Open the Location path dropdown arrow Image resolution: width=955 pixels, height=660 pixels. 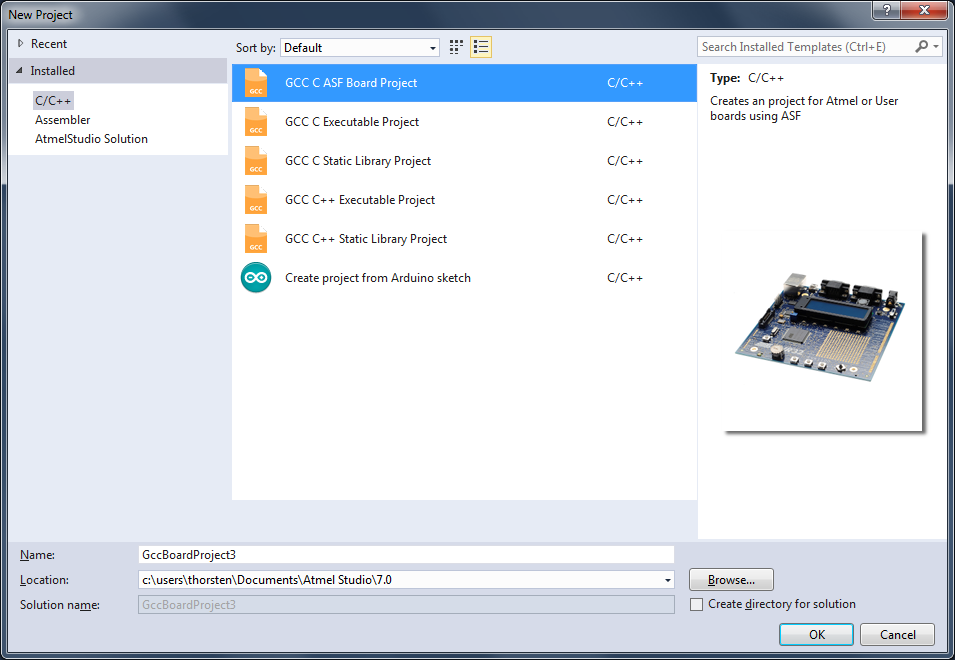[668, 580]
